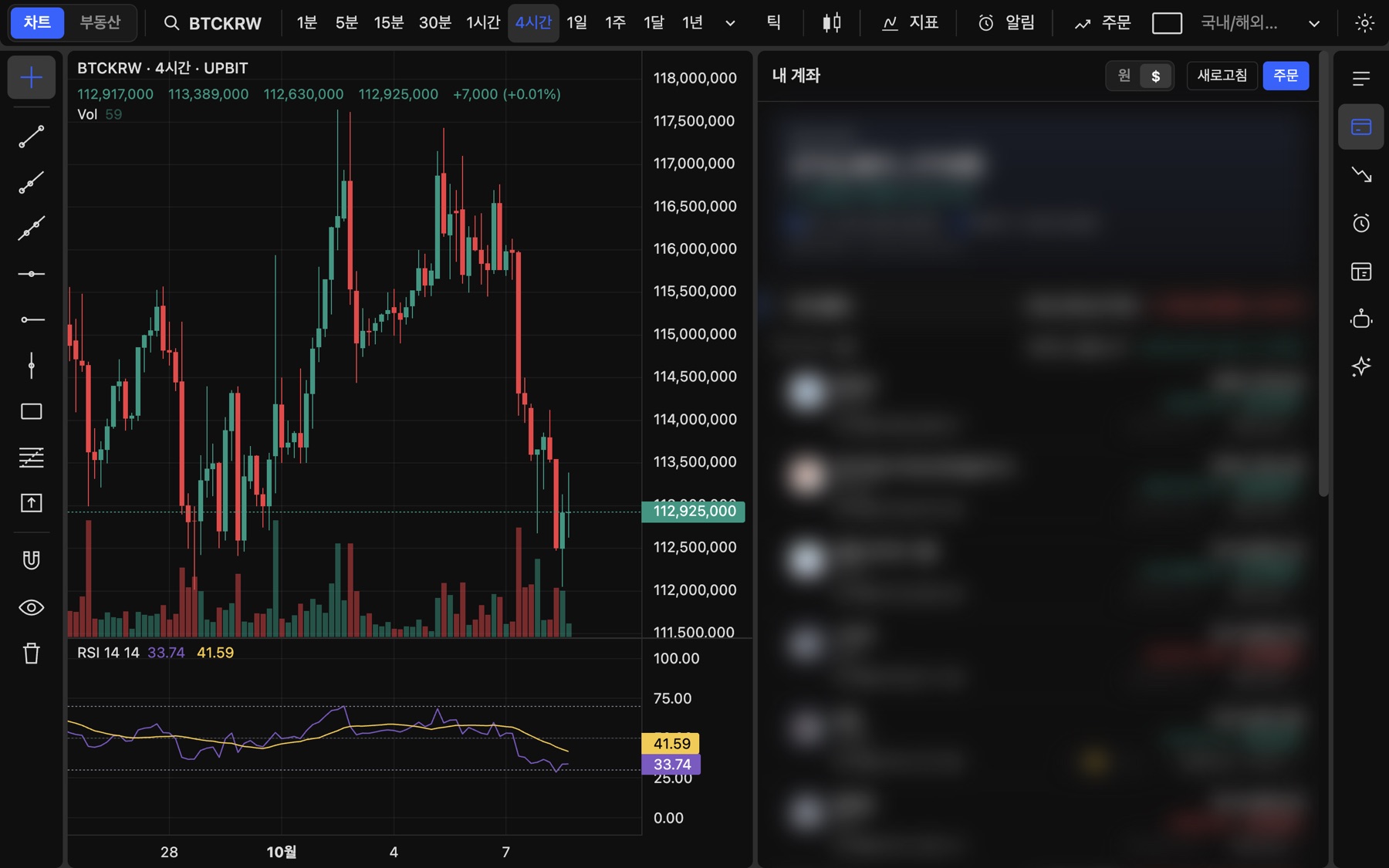The height and width of the screenshot is (868, 1389).
Task: Expand the timeframe interval dropdown chevron
Action: (x=730, y=23)
